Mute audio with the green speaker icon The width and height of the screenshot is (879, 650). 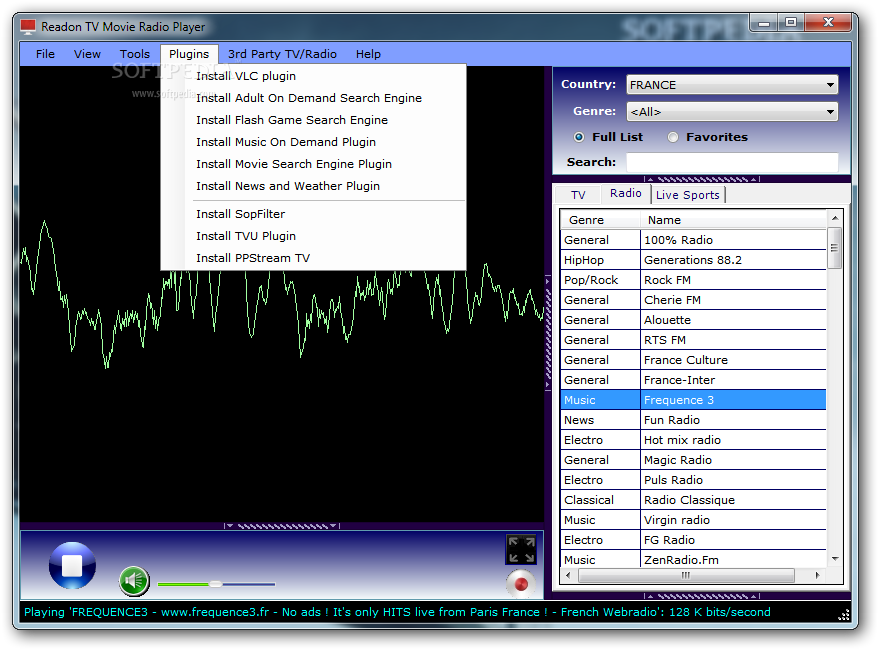point(134,581)
